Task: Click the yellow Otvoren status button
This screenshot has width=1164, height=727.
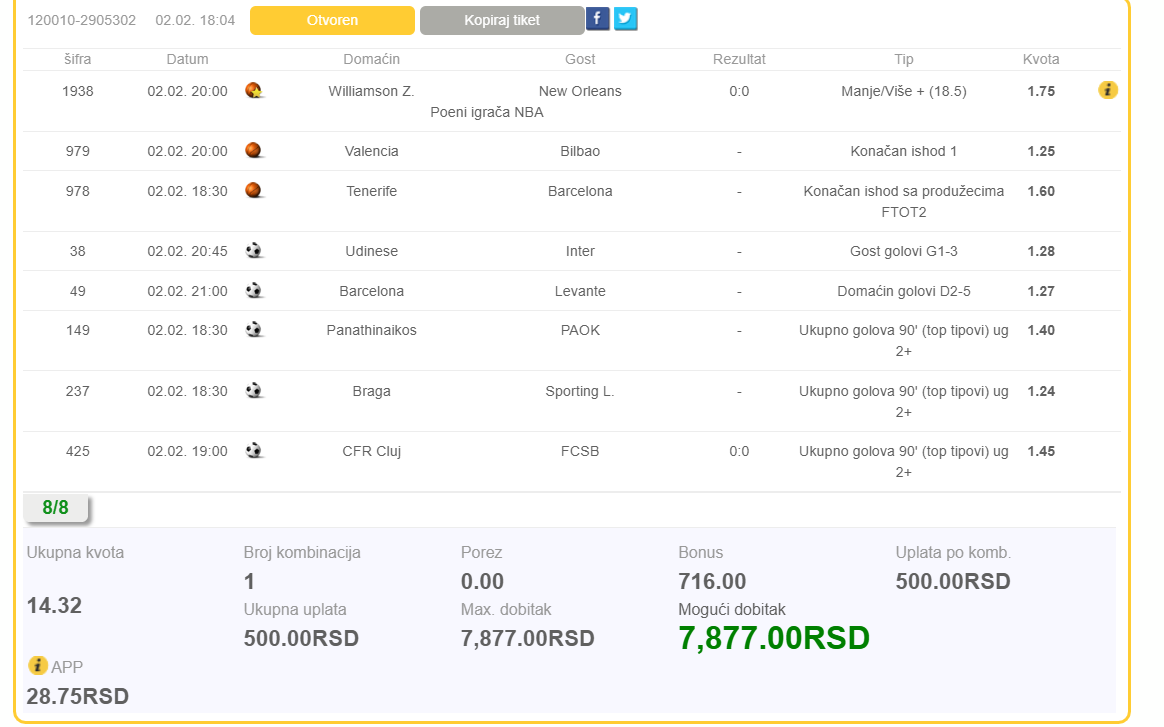Action: pyautogui.click(x=333, y=20)
